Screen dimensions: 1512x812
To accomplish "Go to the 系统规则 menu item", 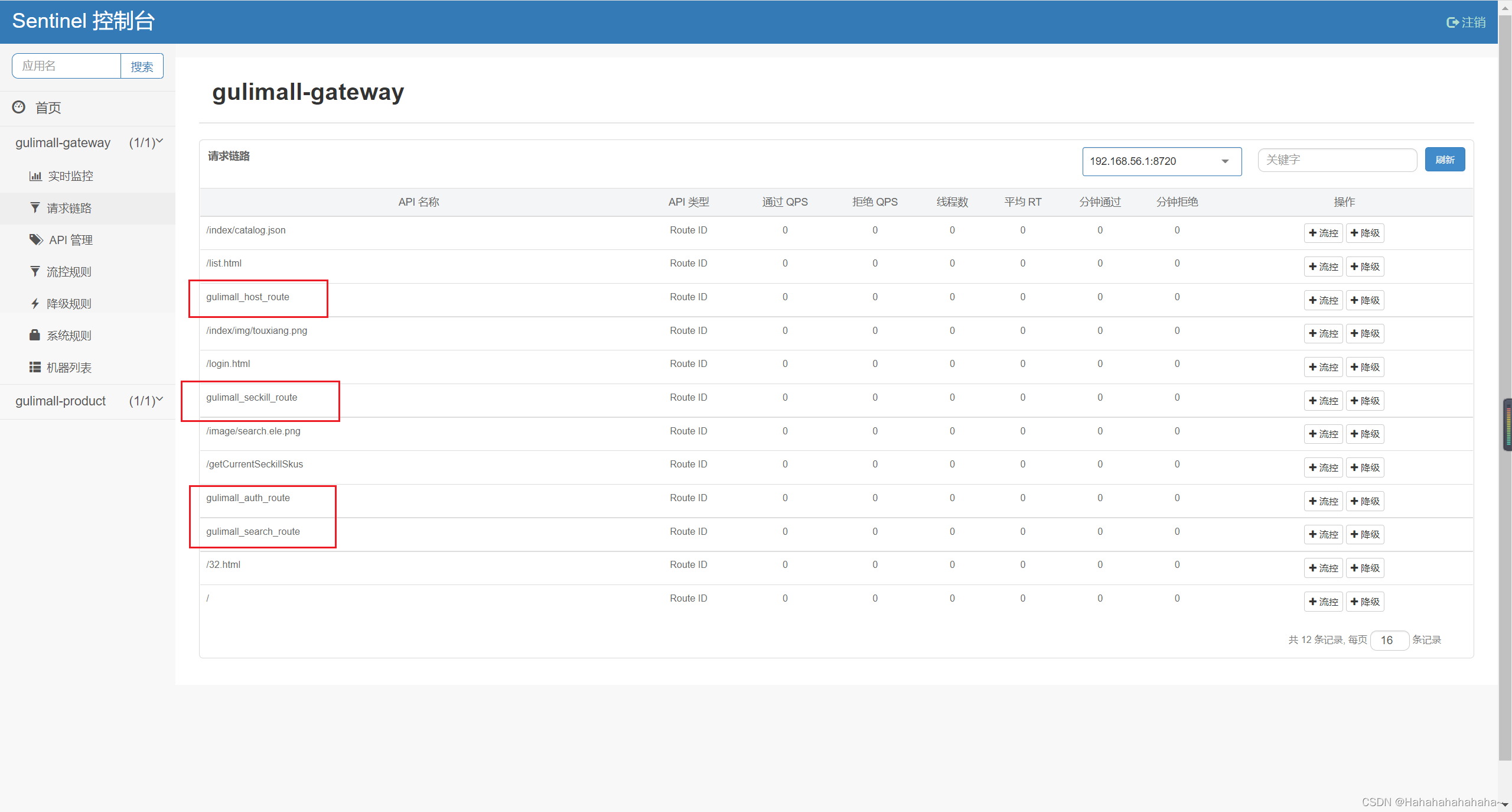I will click(x=69, y=336).
